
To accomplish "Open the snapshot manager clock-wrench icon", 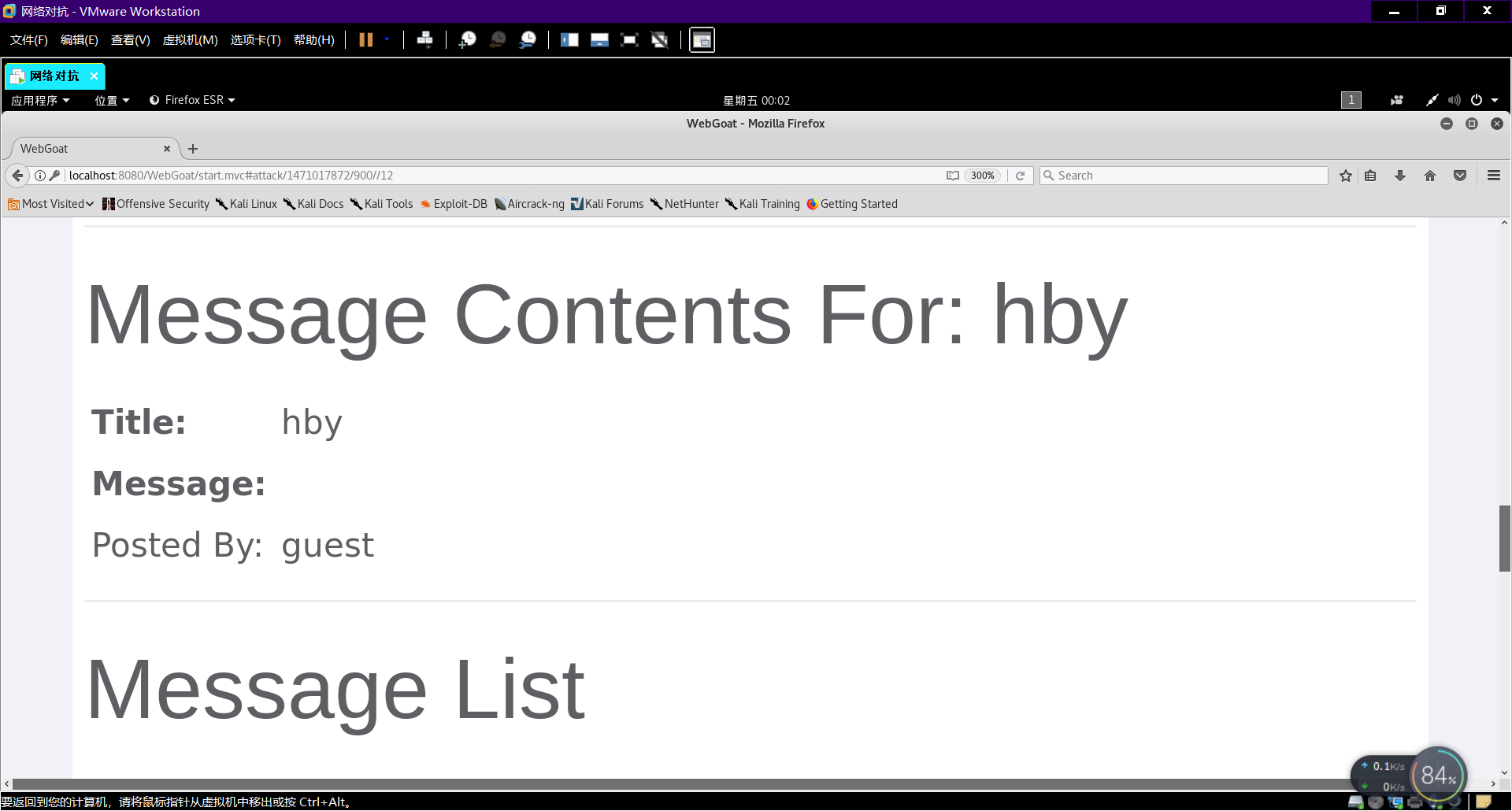I will tap(528, 39).
